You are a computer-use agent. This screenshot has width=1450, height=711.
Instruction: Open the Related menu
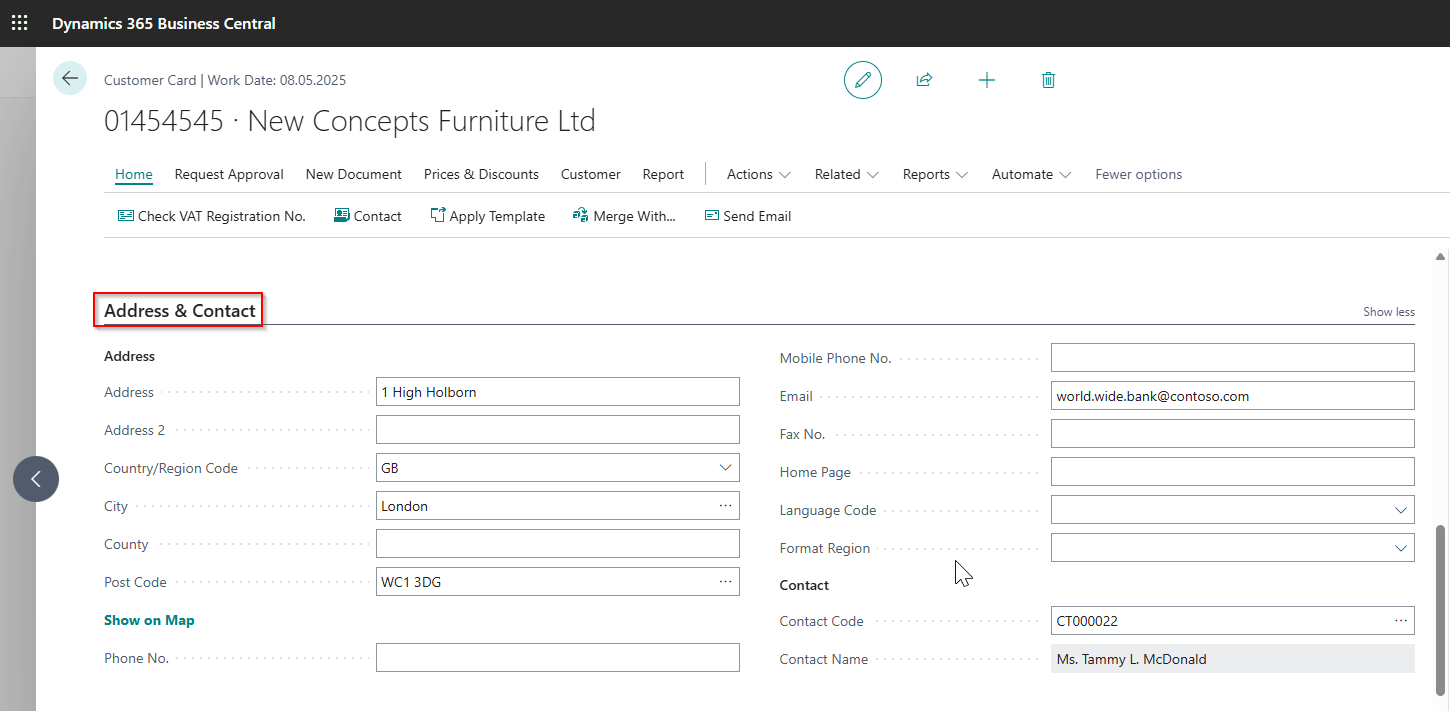847,174
